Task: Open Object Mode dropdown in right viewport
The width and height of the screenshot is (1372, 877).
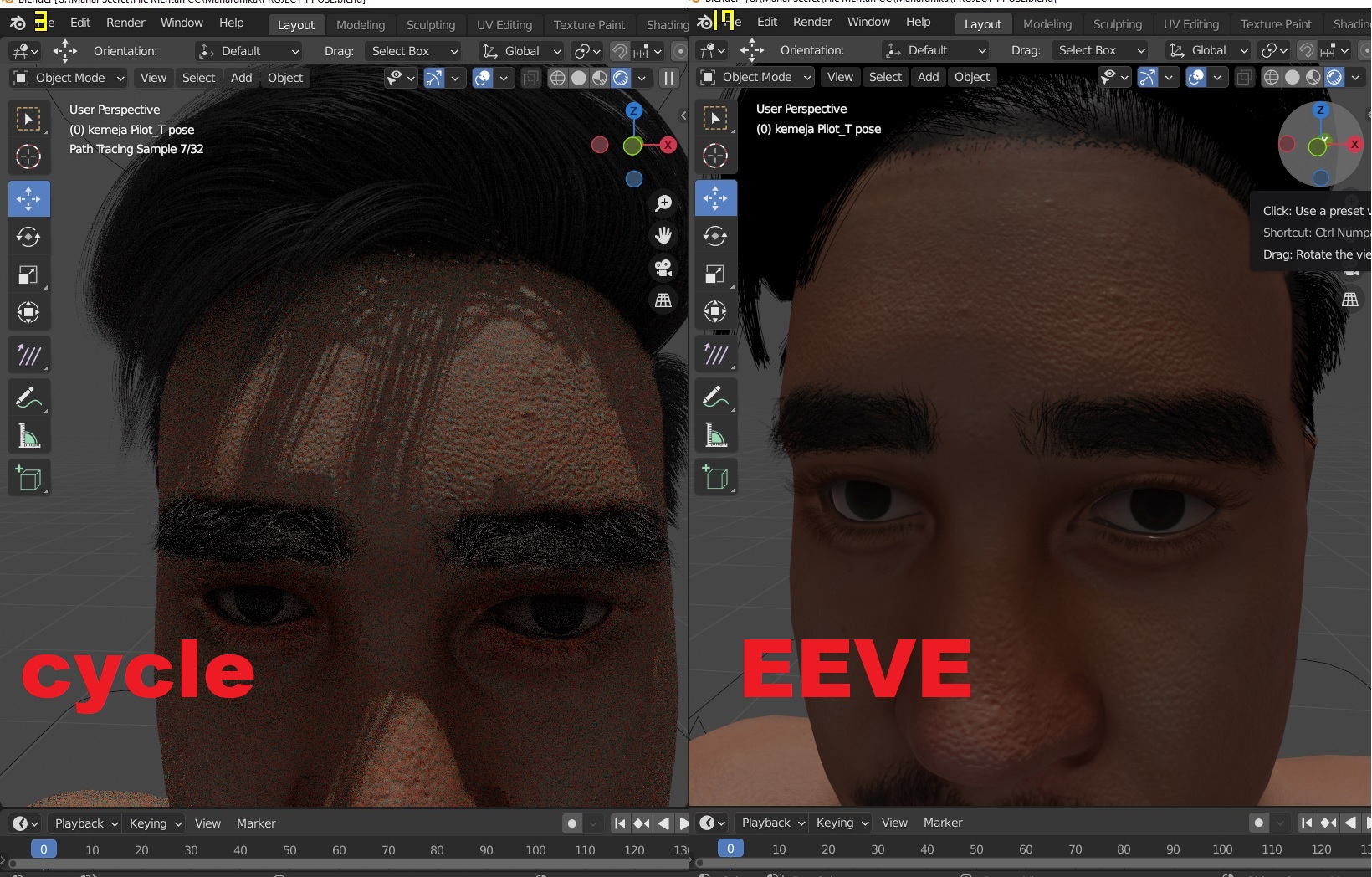Action: (755, 77)
